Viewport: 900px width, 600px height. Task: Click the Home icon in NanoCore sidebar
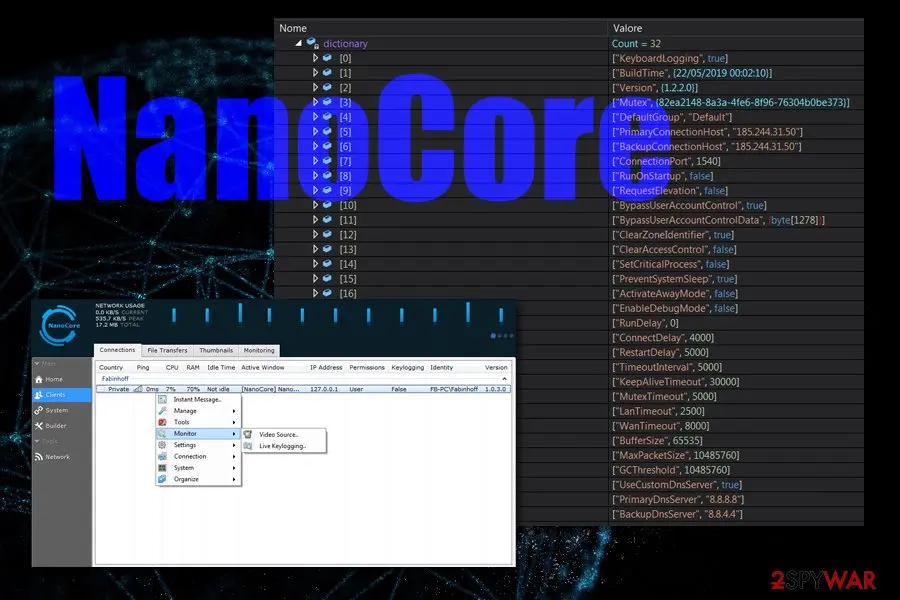coord(38,380)
